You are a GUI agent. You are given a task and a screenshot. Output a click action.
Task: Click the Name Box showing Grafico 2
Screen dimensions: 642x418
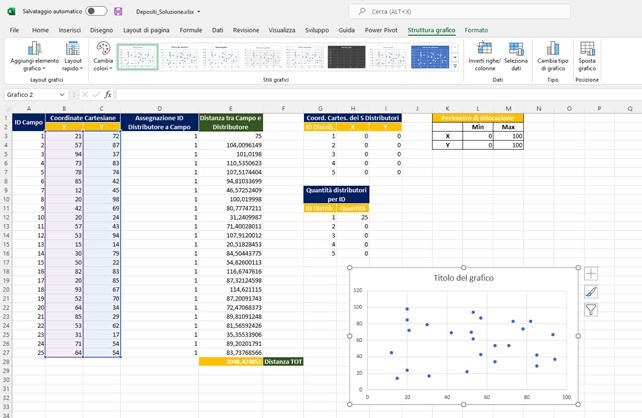[x=31, y=95]
